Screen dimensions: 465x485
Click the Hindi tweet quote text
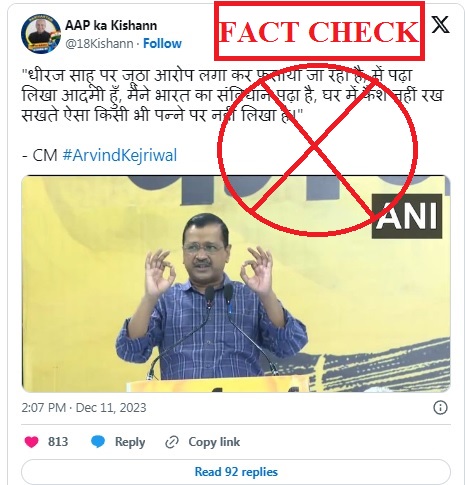coord(232,95)
